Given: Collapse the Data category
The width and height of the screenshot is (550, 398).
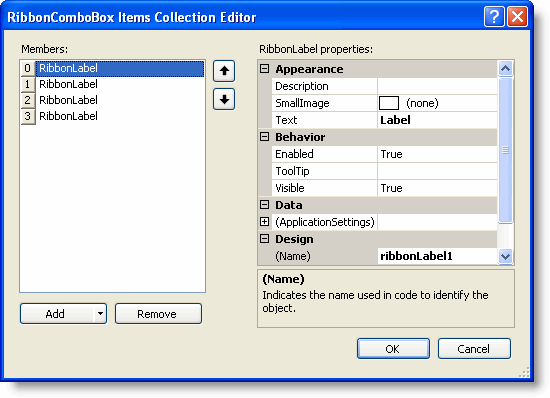Looking at the screenshot, I should point(264,205).
